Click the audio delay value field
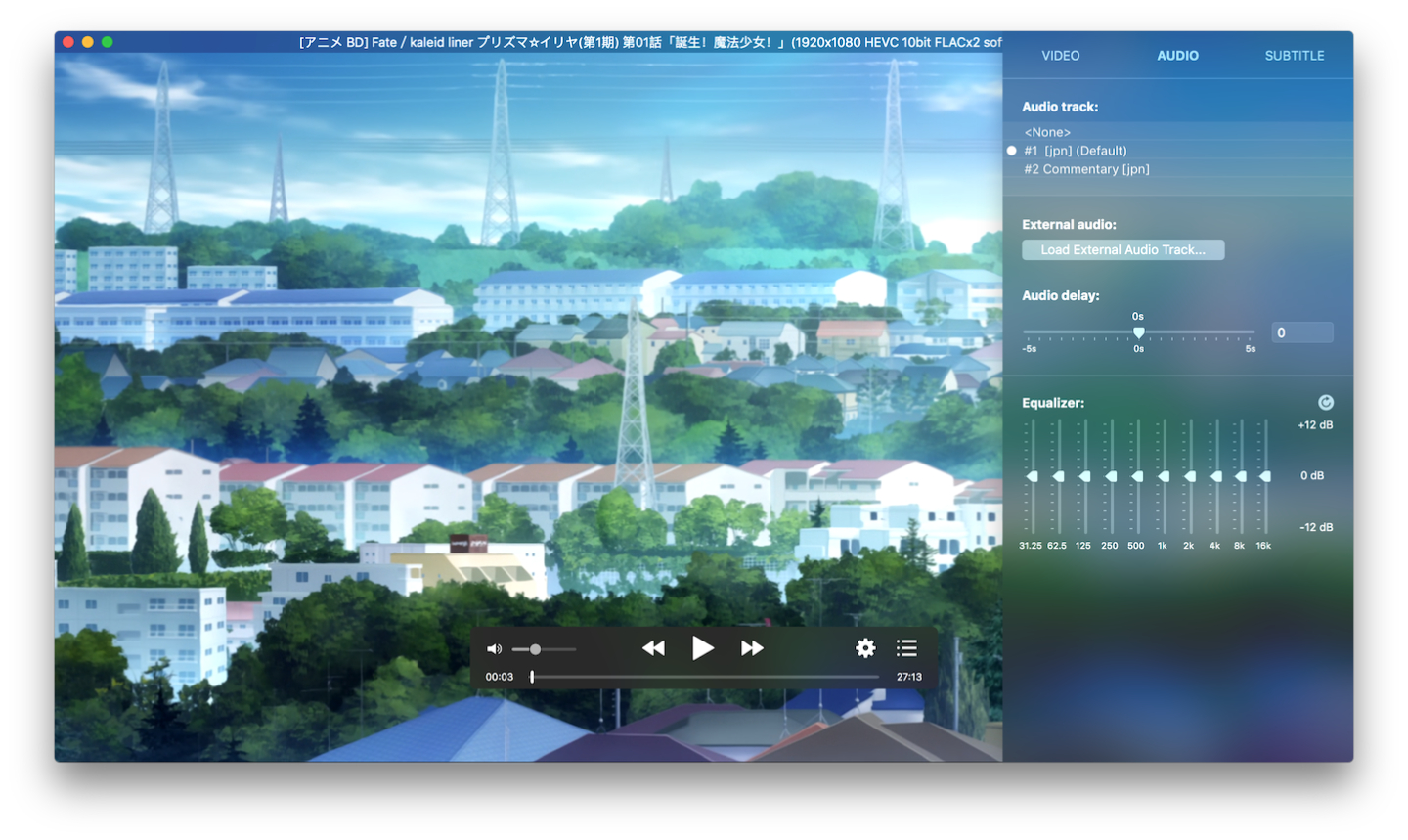The height and width of the screenshot is (840, 1408). tap(1301, 332)
